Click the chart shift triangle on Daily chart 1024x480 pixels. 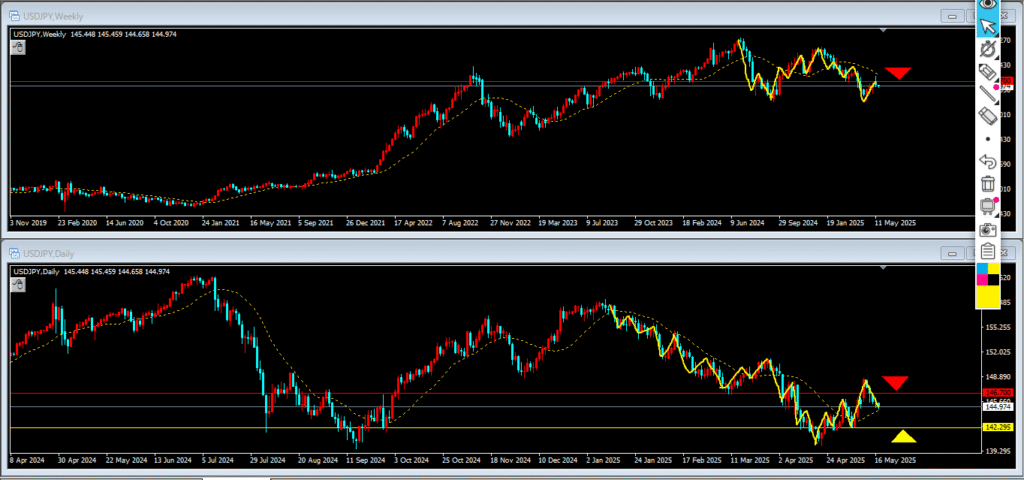point(883,268)
